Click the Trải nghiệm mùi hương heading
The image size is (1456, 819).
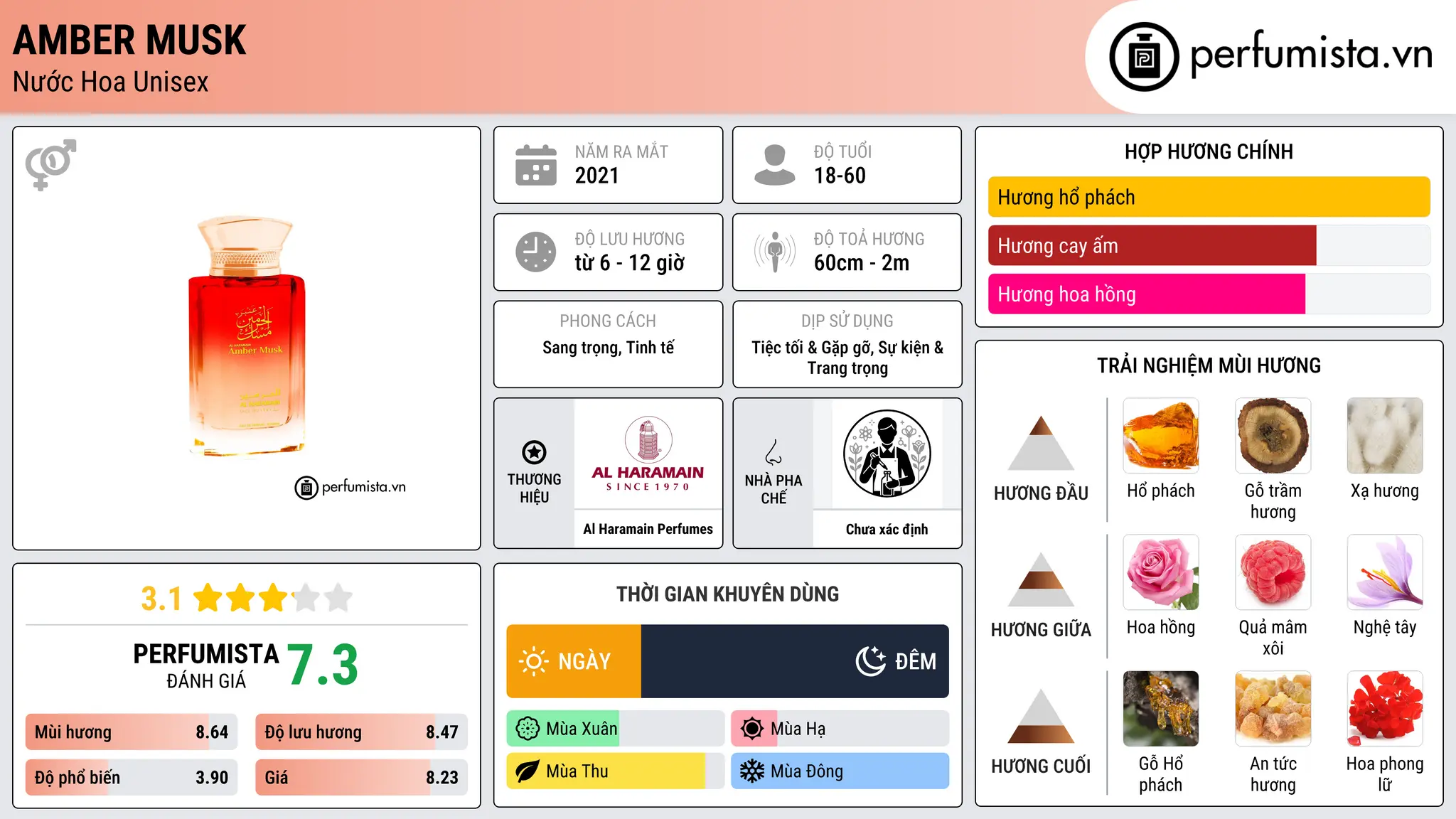pos(1209,365)
